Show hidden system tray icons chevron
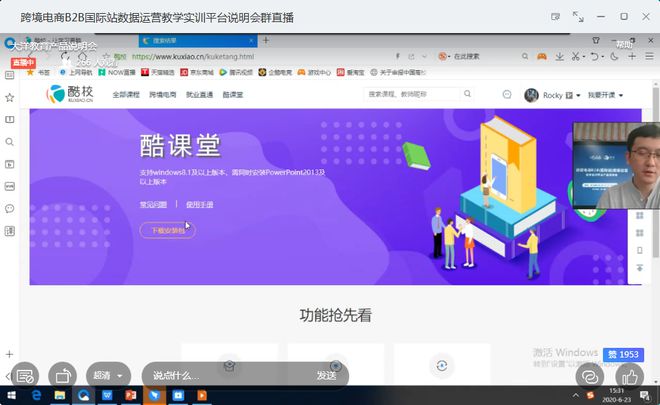 [x=575, y=395]
